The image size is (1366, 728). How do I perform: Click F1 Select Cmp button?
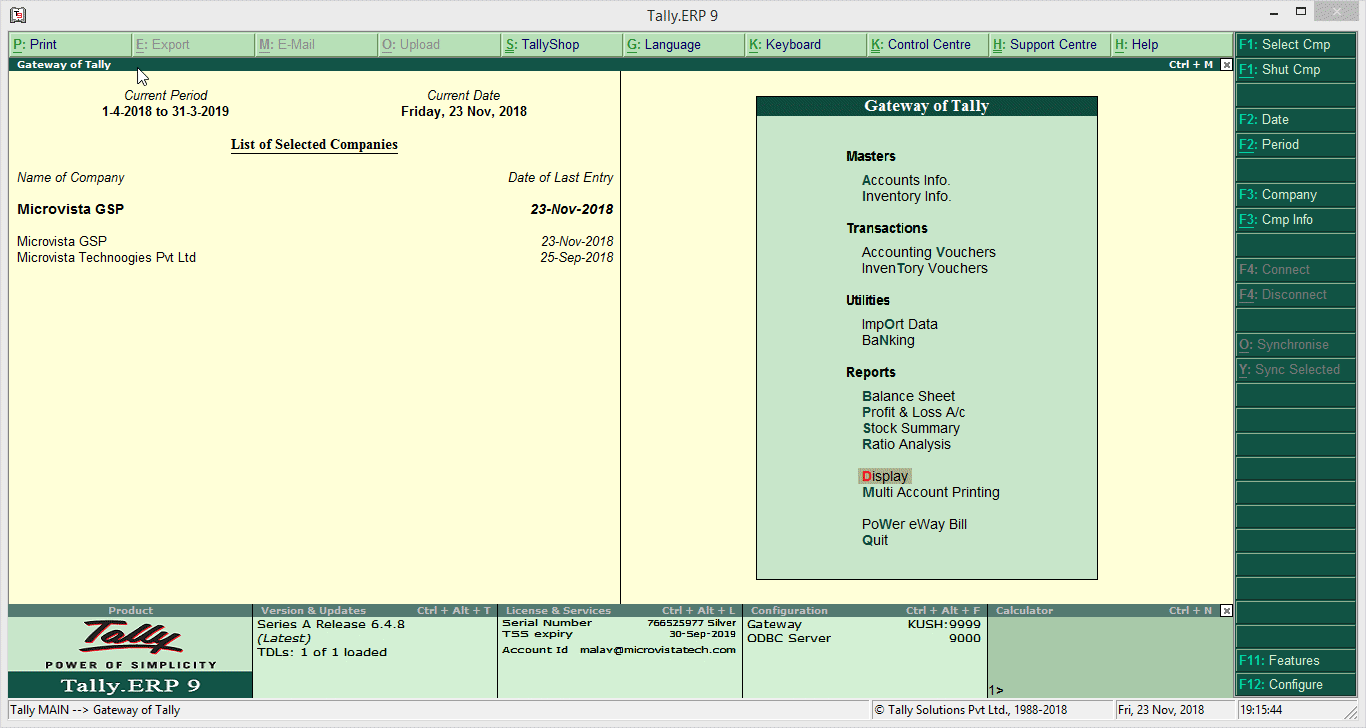point(1296,44)
